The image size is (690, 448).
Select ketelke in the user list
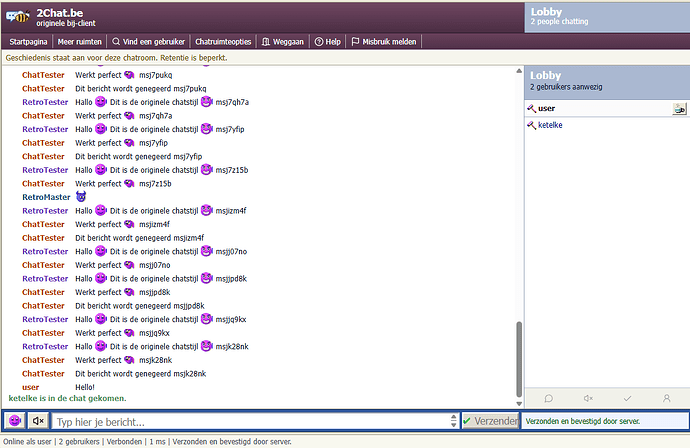click(x=607, y=125)
